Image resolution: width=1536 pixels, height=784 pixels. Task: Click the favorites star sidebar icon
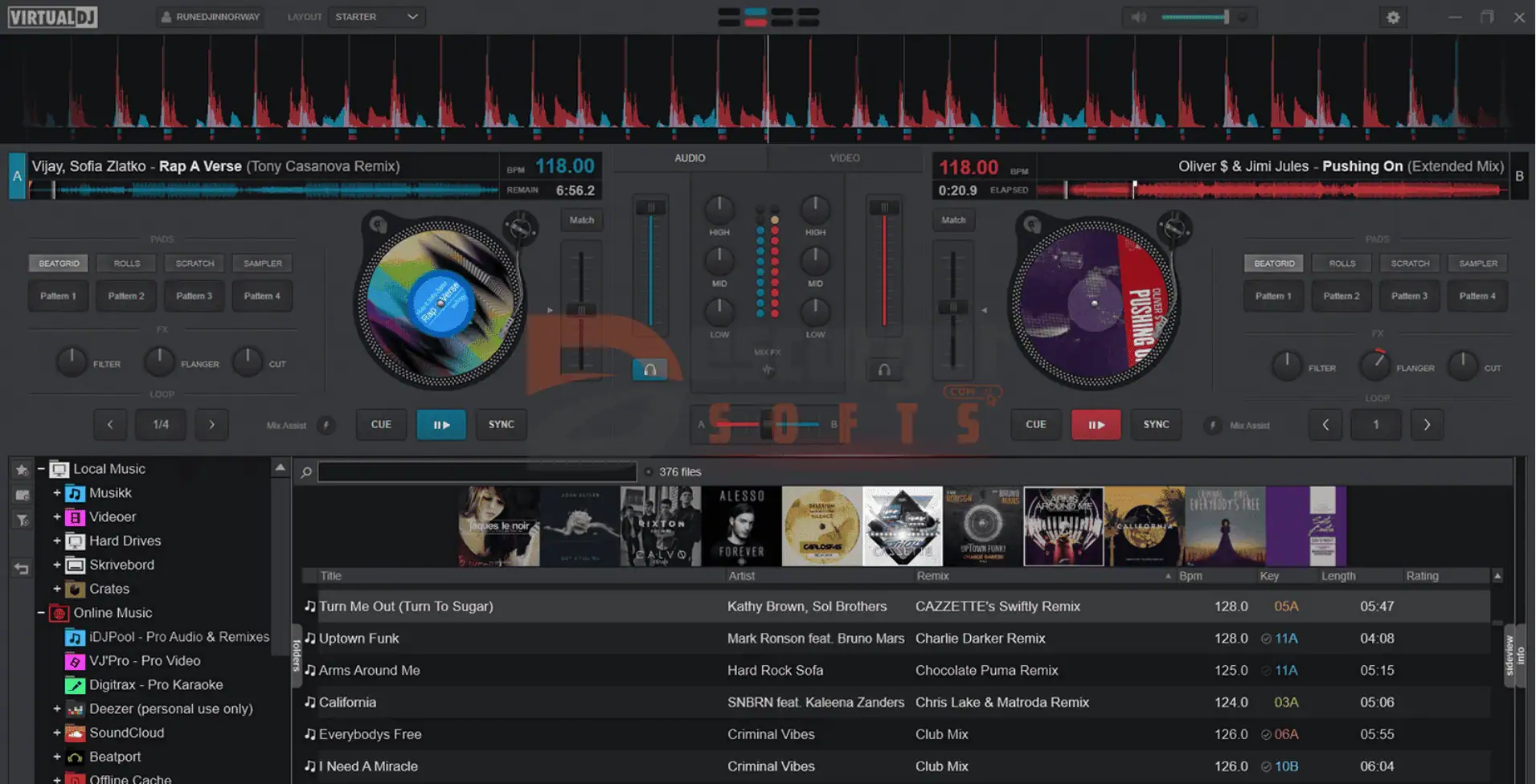tap(22, 469)
